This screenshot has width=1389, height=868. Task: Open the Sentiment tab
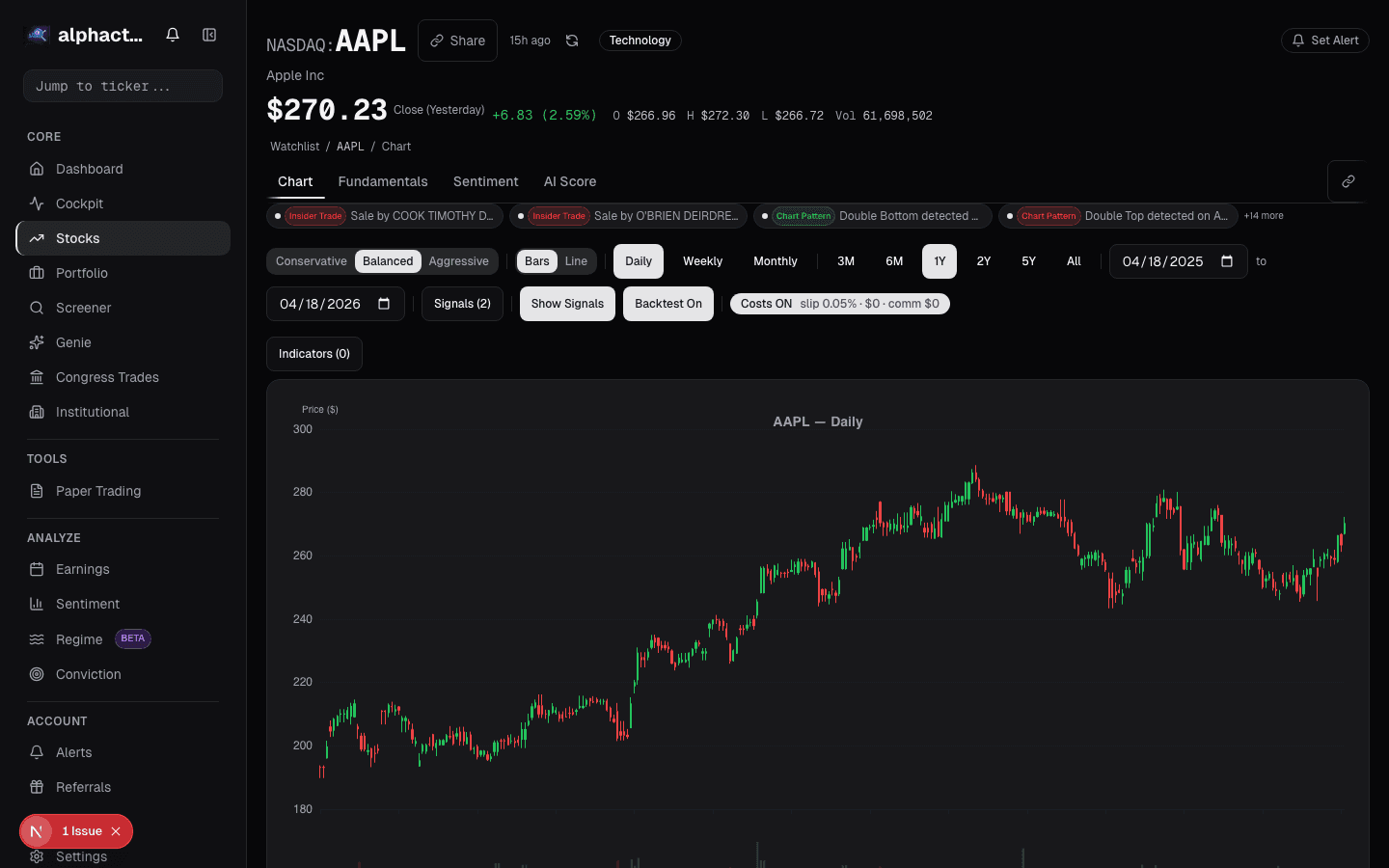(x=486, y=181)
